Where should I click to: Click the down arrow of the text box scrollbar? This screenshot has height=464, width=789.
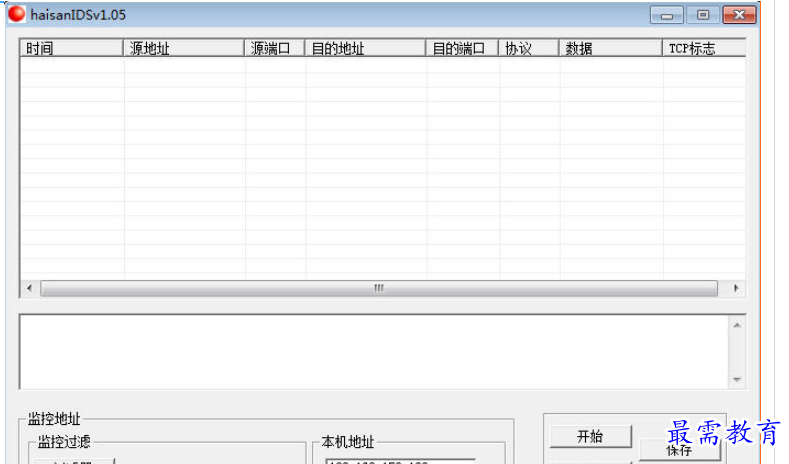coord(737,379)
